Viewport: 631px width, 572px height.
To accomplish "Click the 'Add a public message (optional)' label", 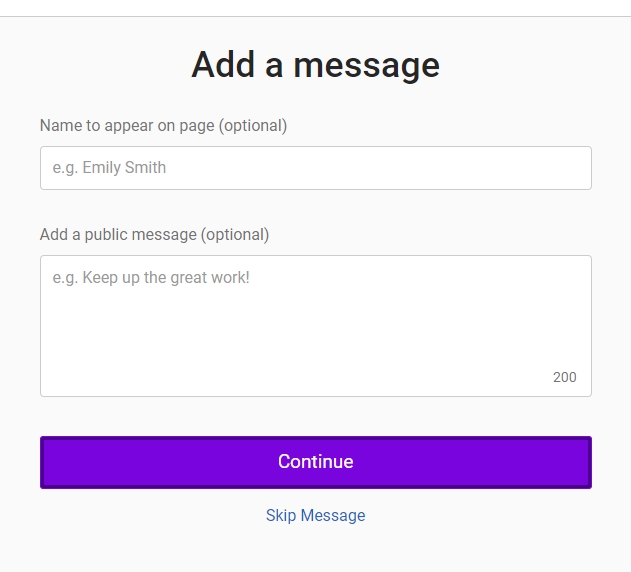I will point(154,234).
